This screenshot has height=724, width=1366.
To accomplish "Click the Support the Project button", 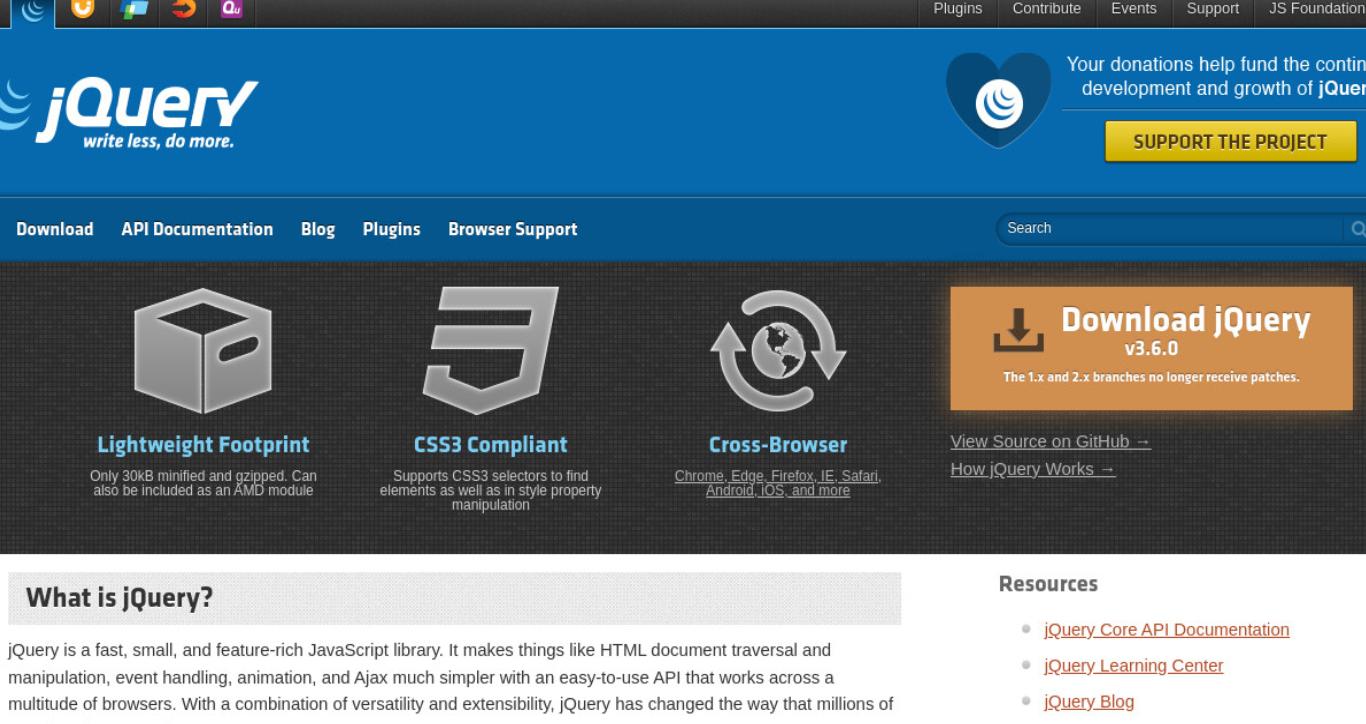I will (x=1230, y=142).
